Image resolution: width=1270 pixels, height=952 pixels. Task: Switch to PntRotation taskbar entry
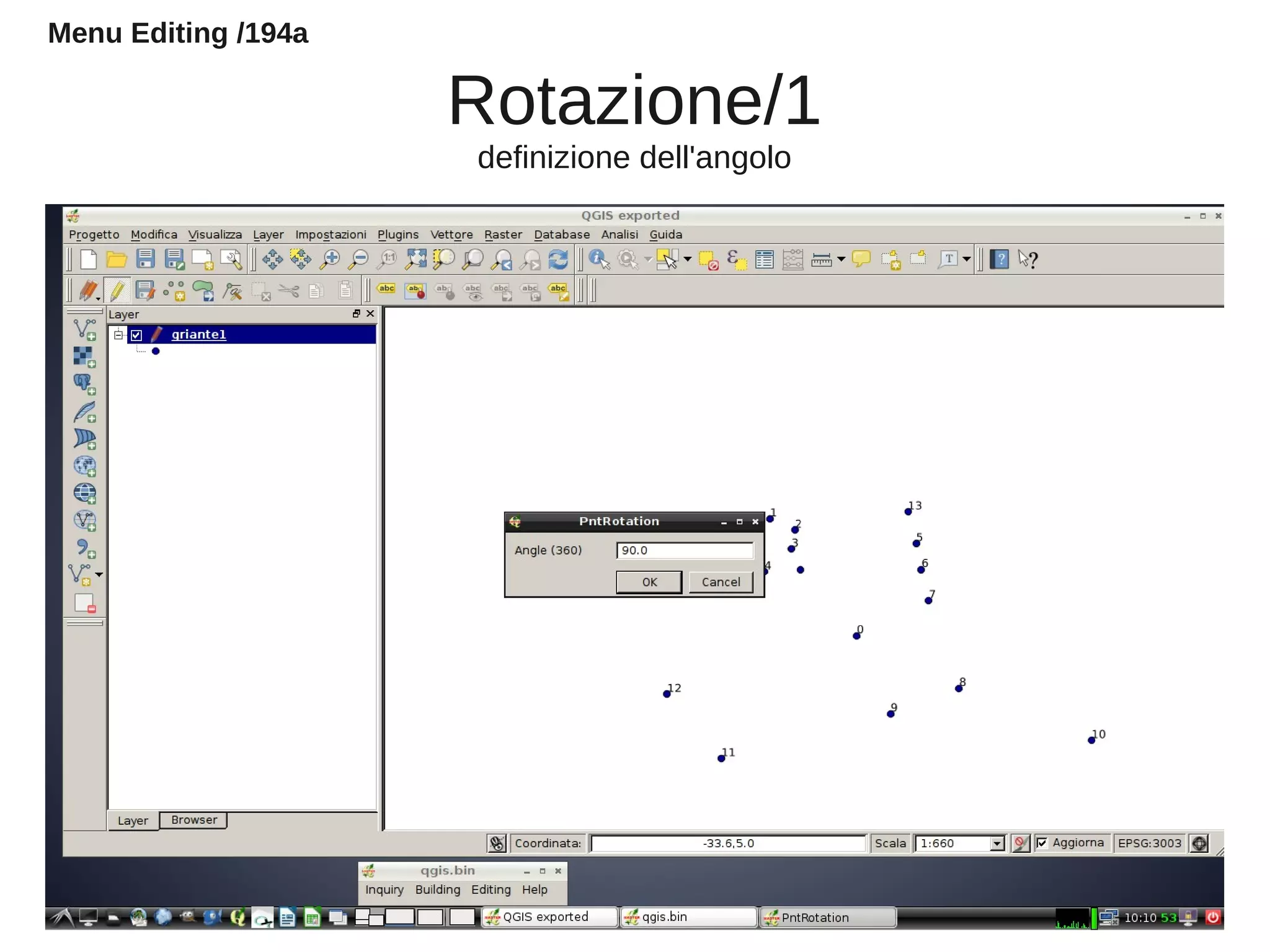(828, 917)
